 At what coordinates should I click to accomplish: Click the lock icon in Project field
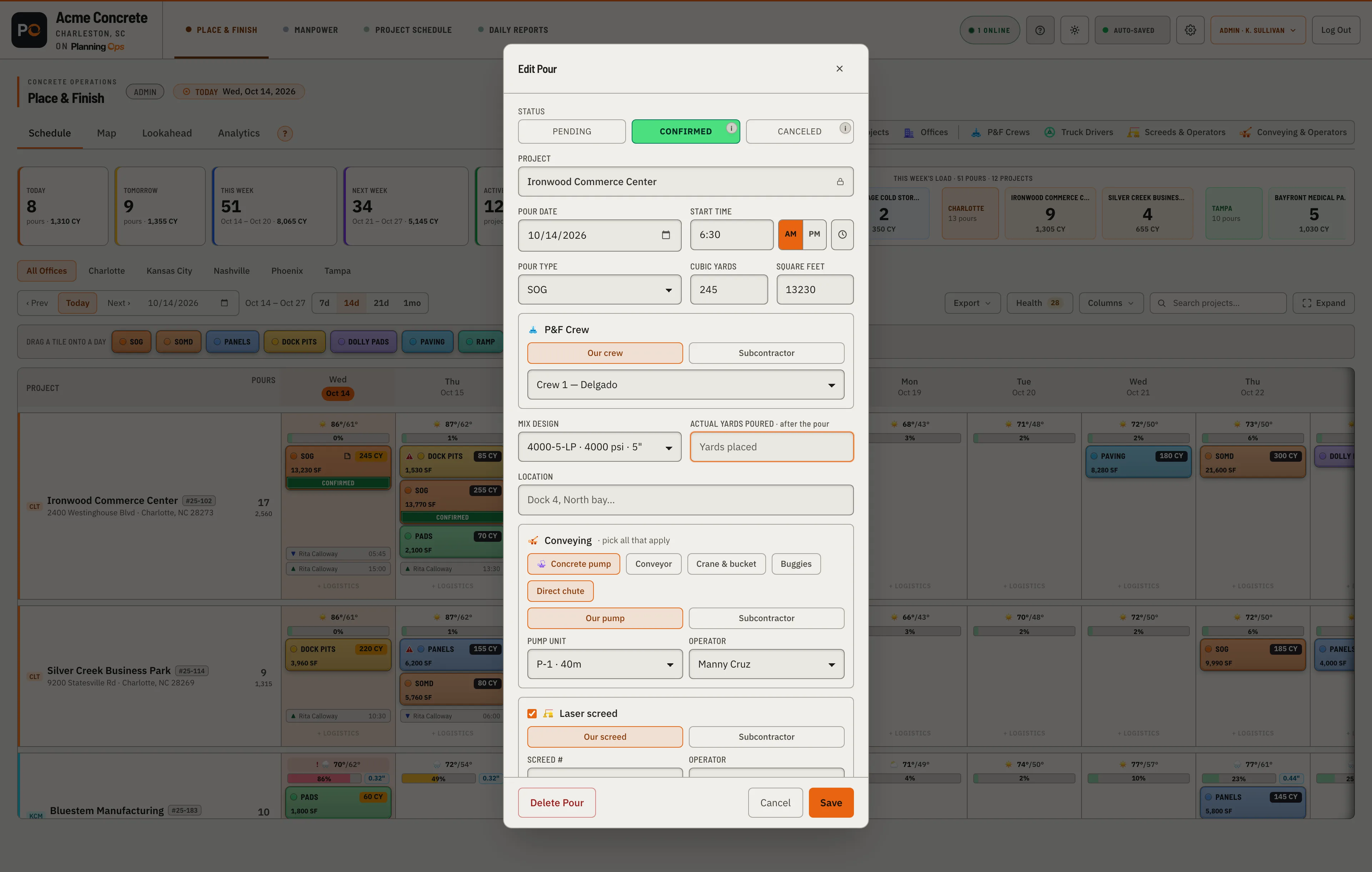pyautogui.click(x=840, y=182)
